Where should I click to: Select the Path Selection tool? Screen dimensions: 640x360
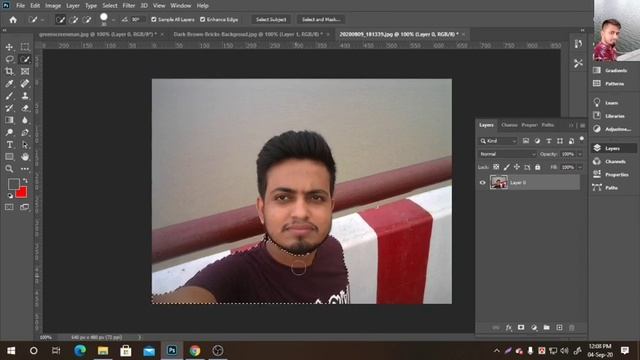[x=25, y=144]
